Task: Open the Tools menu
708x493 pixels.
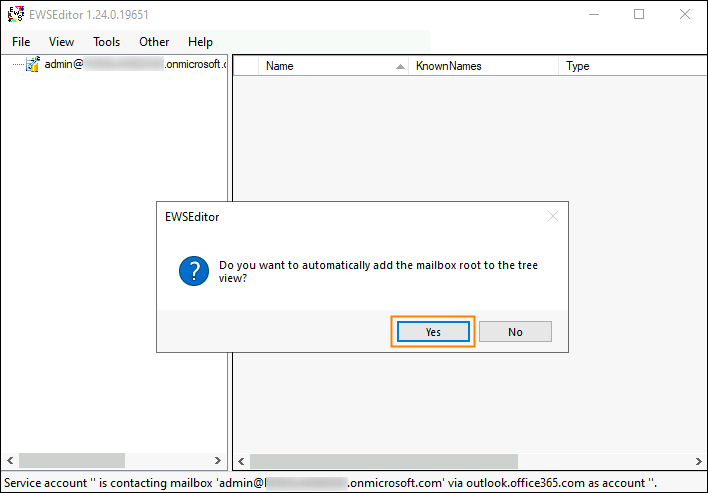Action: [107, 42]
